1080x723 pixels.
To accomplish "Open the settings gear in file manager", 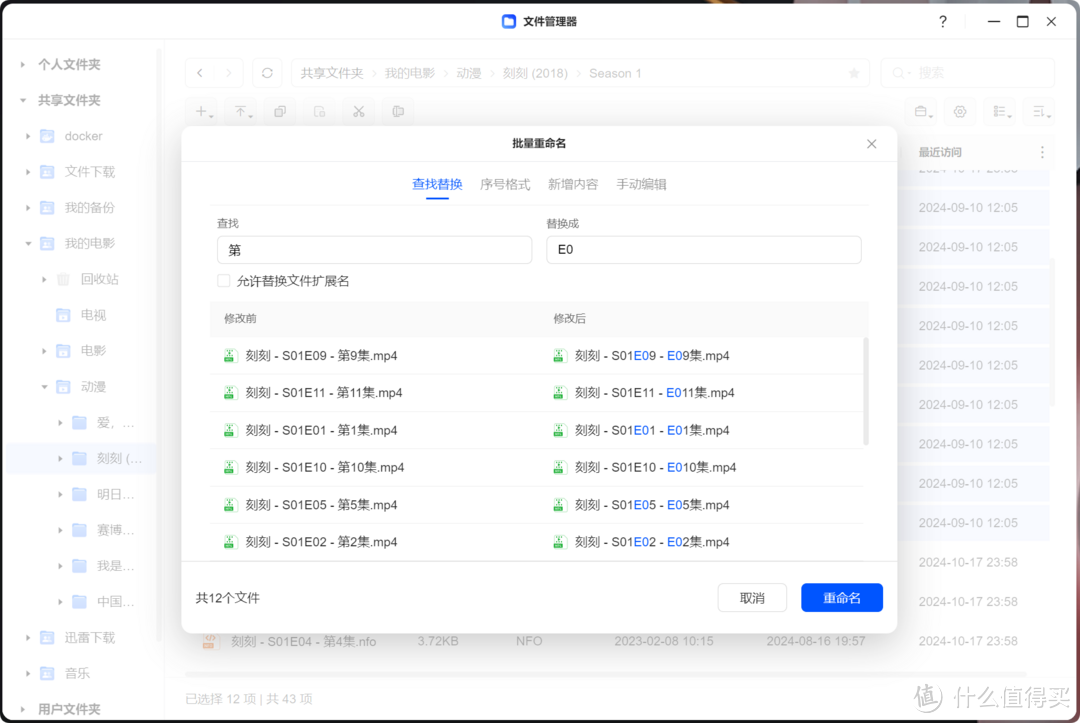I will (x=960, y=111).
